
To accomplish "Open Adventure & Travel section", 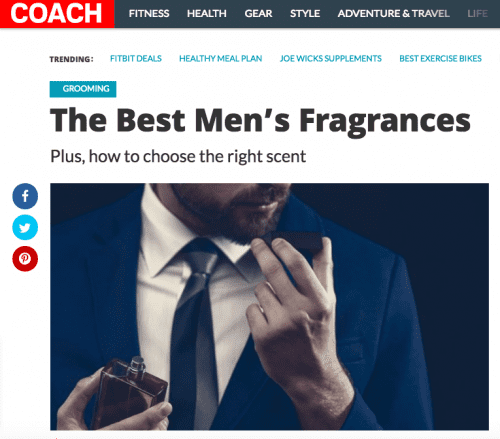I will [x=394, y=14].
